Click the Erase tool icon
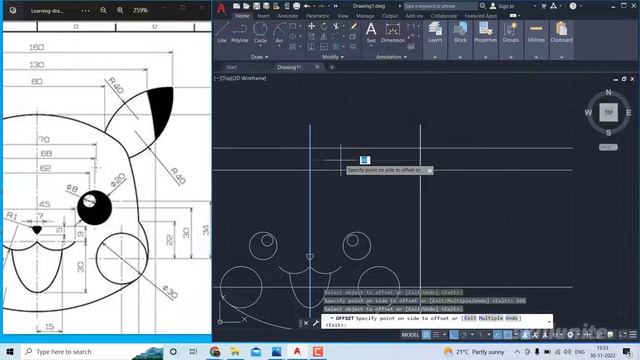The width and height of the screenshot is (640, 360). point(354,26)
